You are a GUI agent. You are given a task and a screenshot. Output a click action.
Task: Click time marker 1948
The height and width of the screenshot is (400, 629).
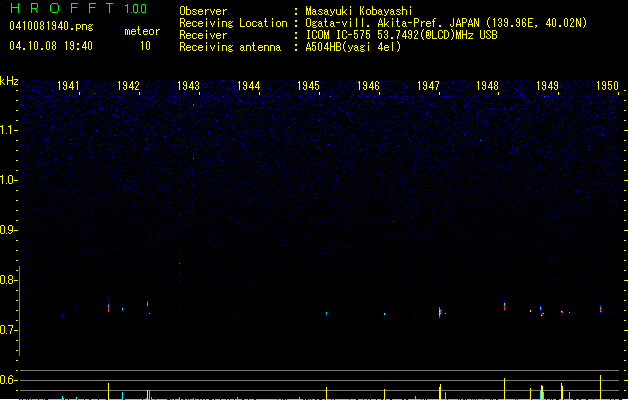coord(487,86)
